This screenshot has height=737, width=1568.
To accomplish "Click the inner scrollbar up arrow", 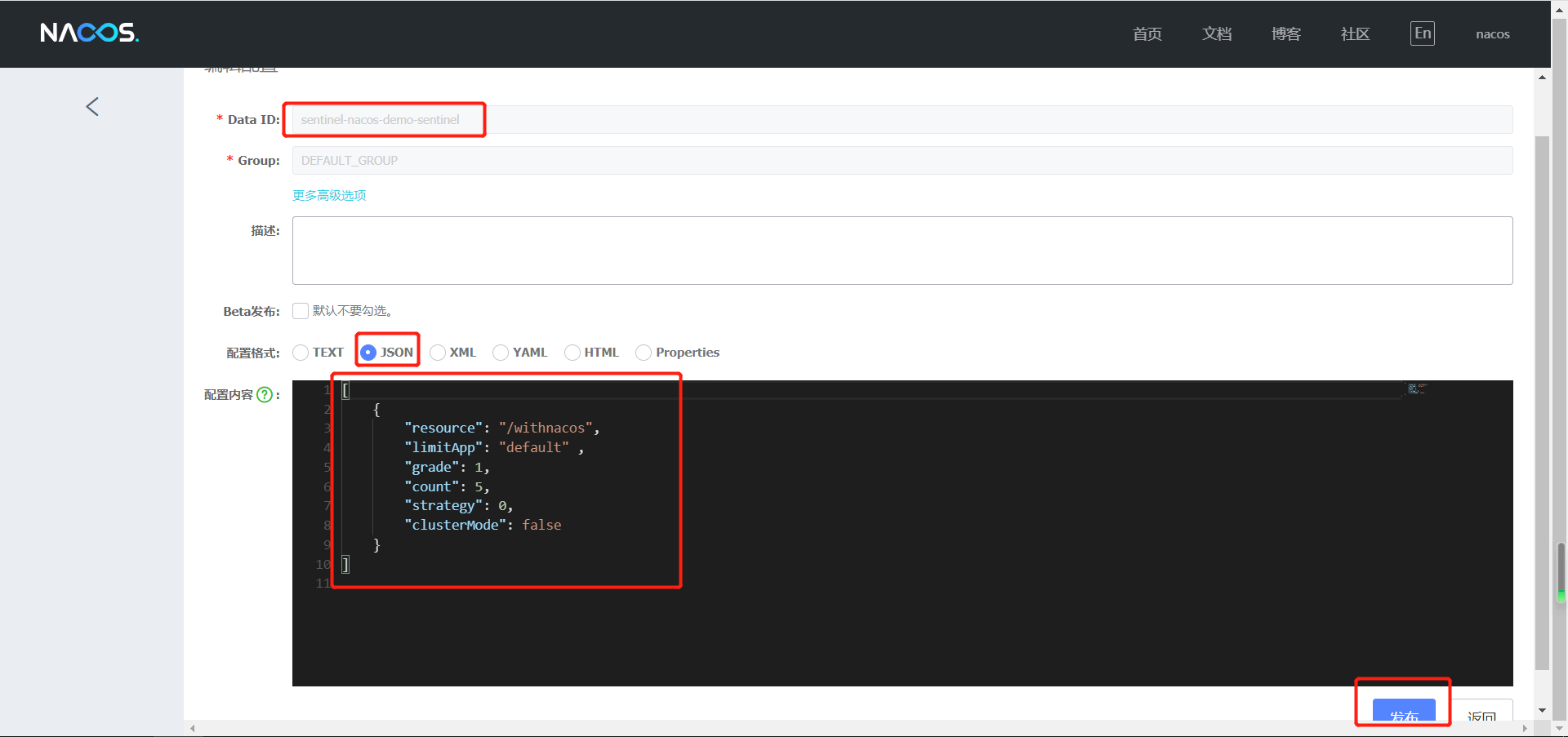I will tap(1542, 77).
